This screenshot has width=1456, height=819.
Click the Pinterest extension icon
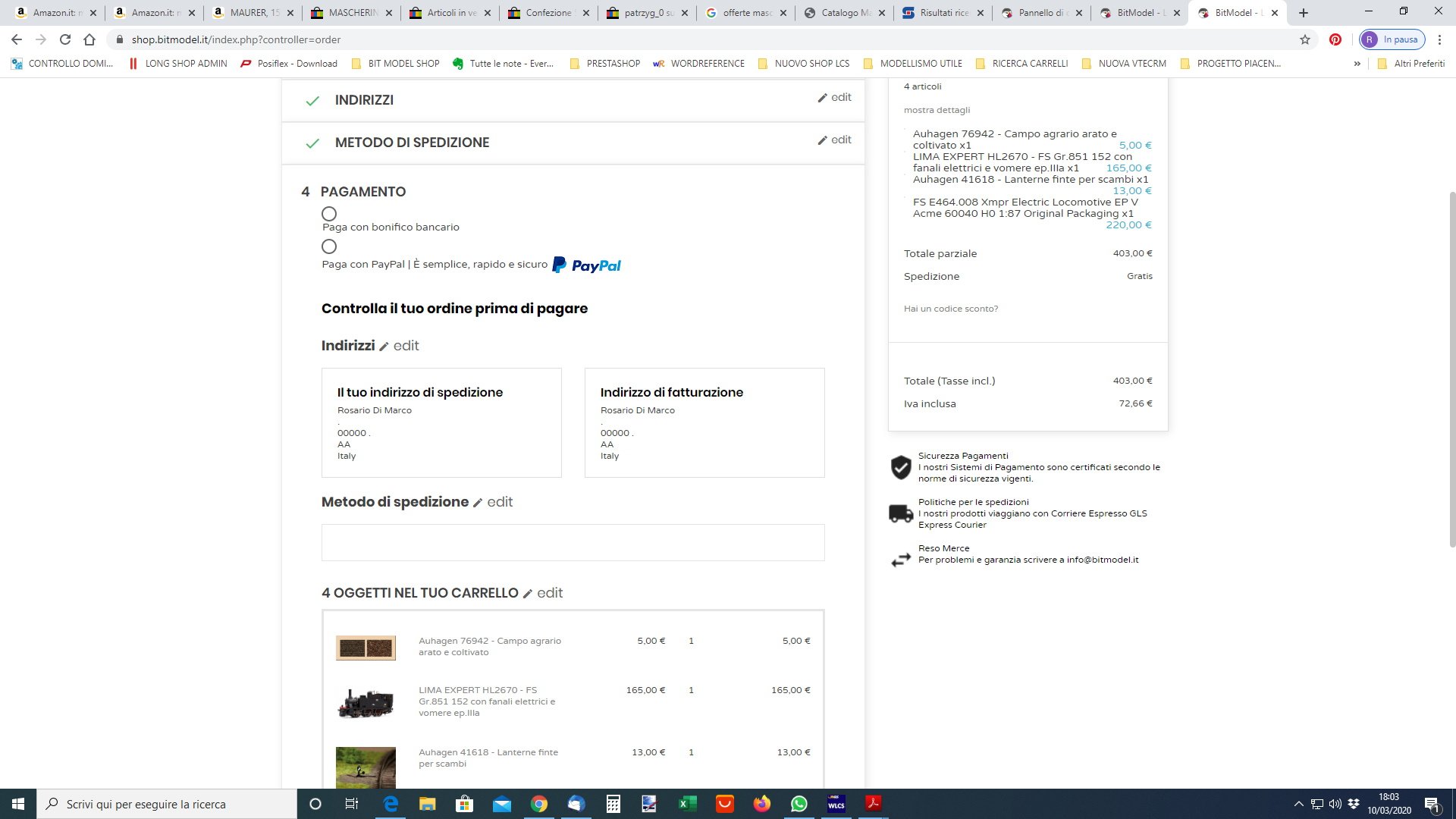coord(1335,39)
